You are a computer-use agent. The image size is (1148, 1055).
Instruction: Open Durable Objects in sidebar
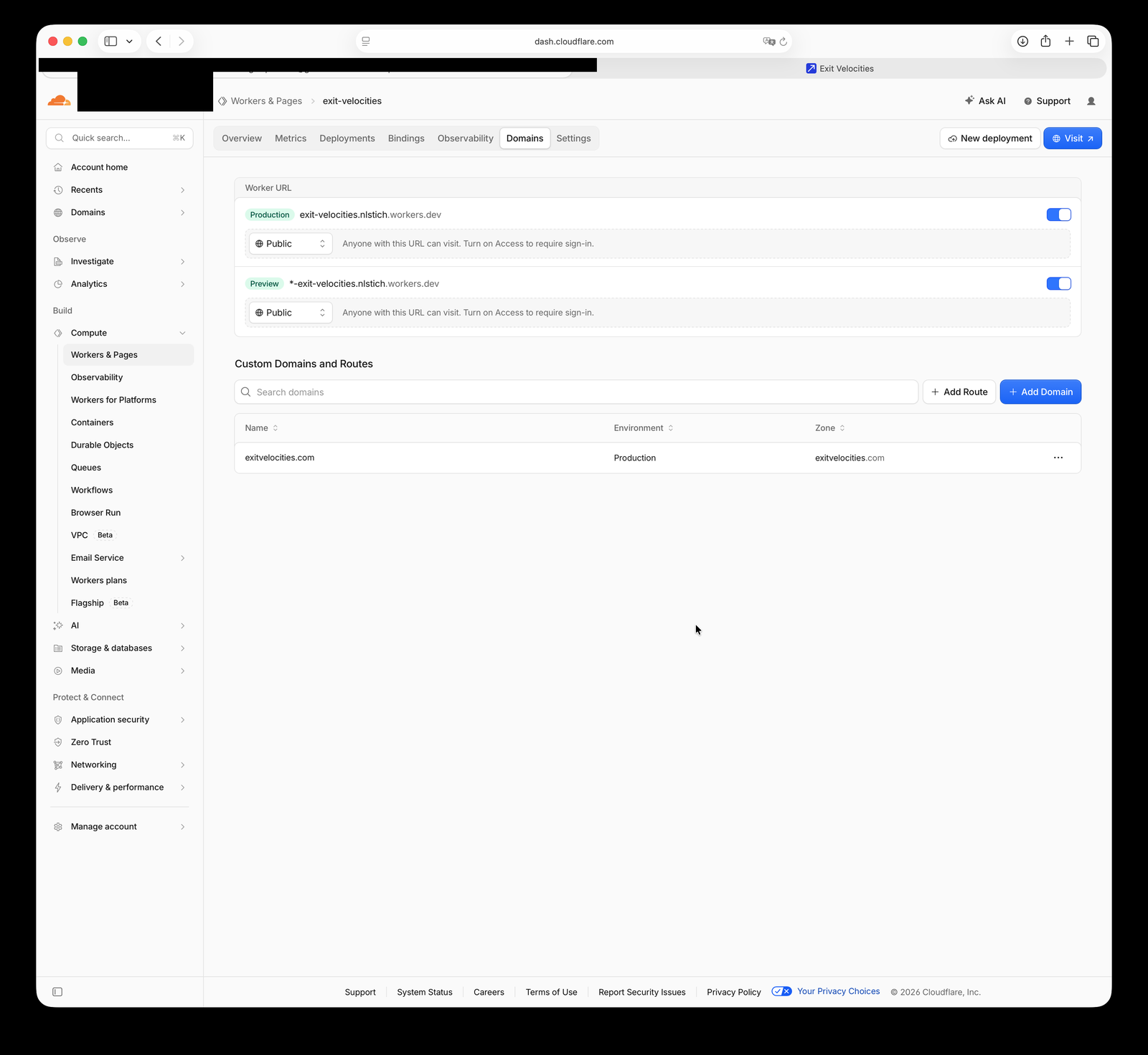(102, 445)
